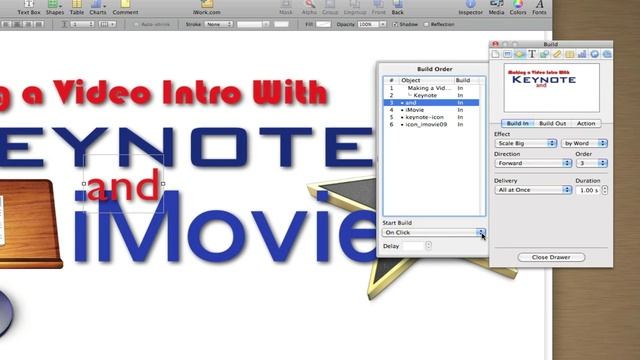Toggle the Auto-shrink checkbox
The height and width of the screenshot is (360, 640).
point(136,24)
